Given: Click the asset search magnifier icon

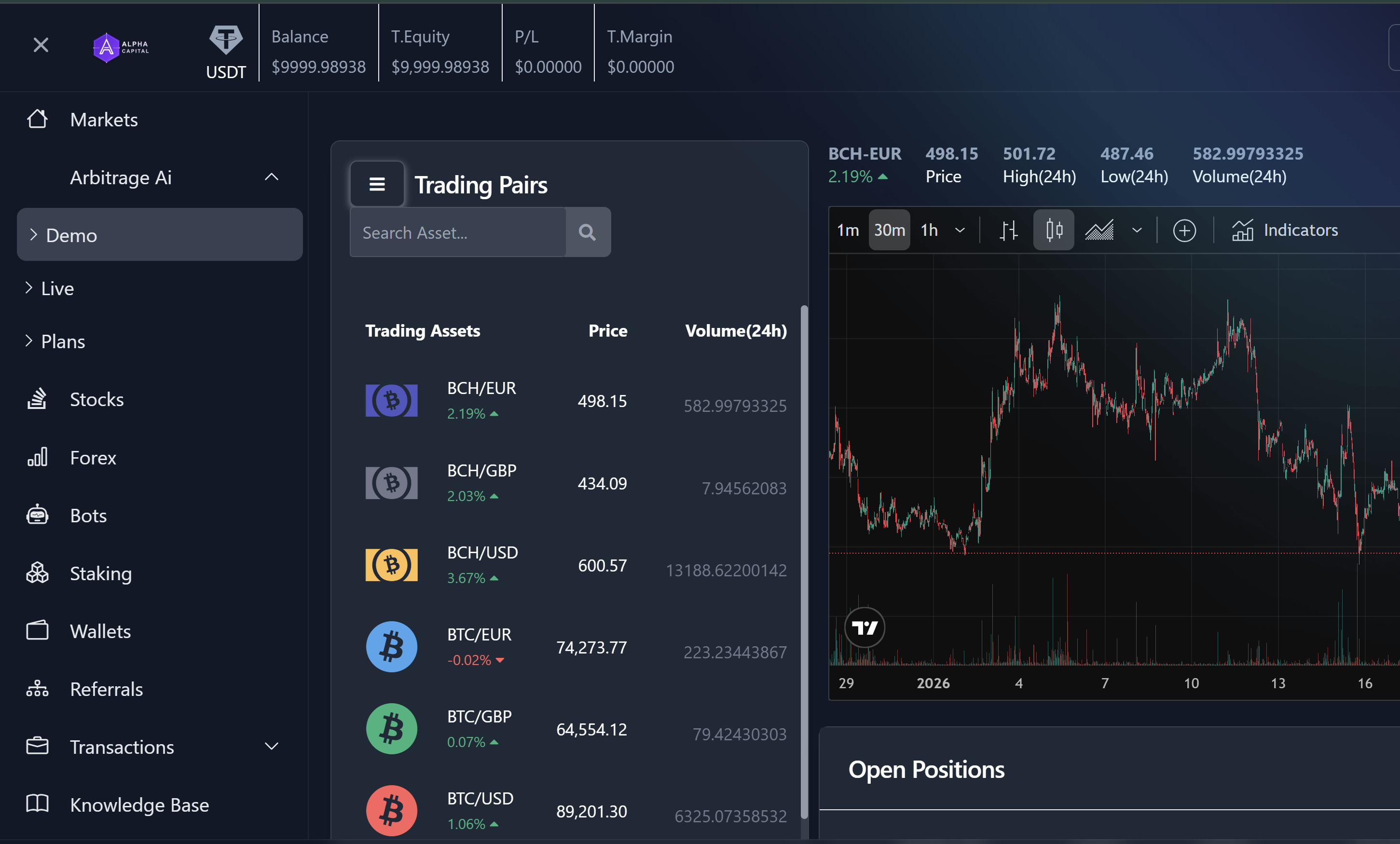Looking at the screenshot, I should [588, 232].
